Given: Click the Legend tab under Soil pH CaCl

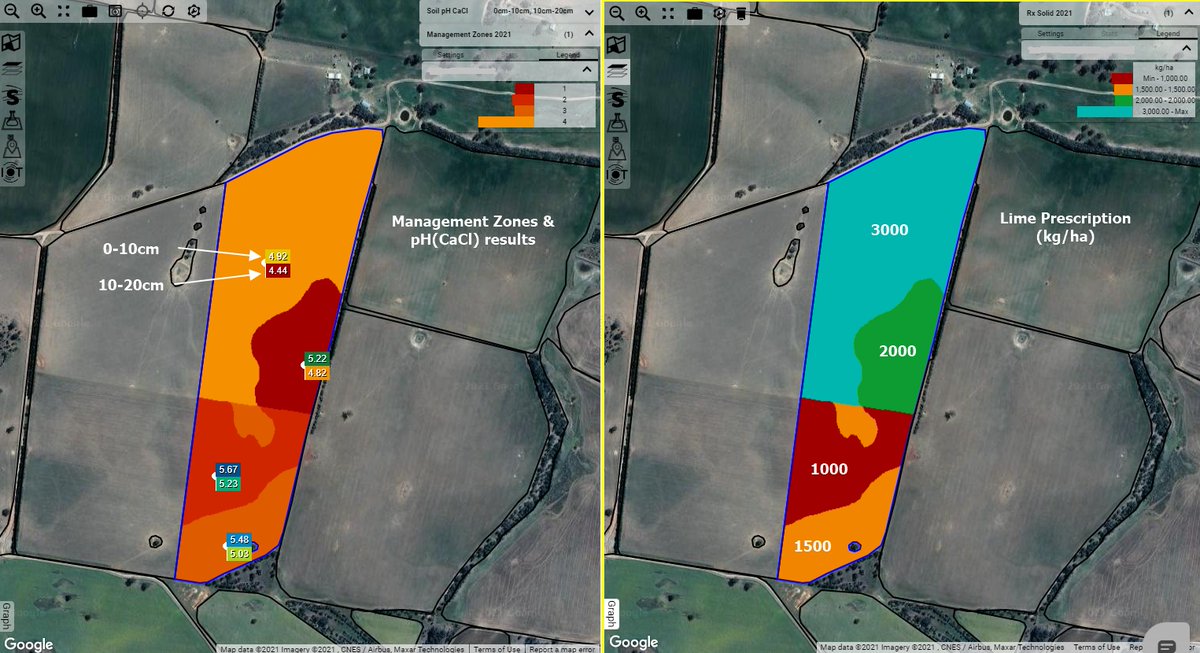Looking at the screenshot, I should pyautogui.click(x=568, y=56).
